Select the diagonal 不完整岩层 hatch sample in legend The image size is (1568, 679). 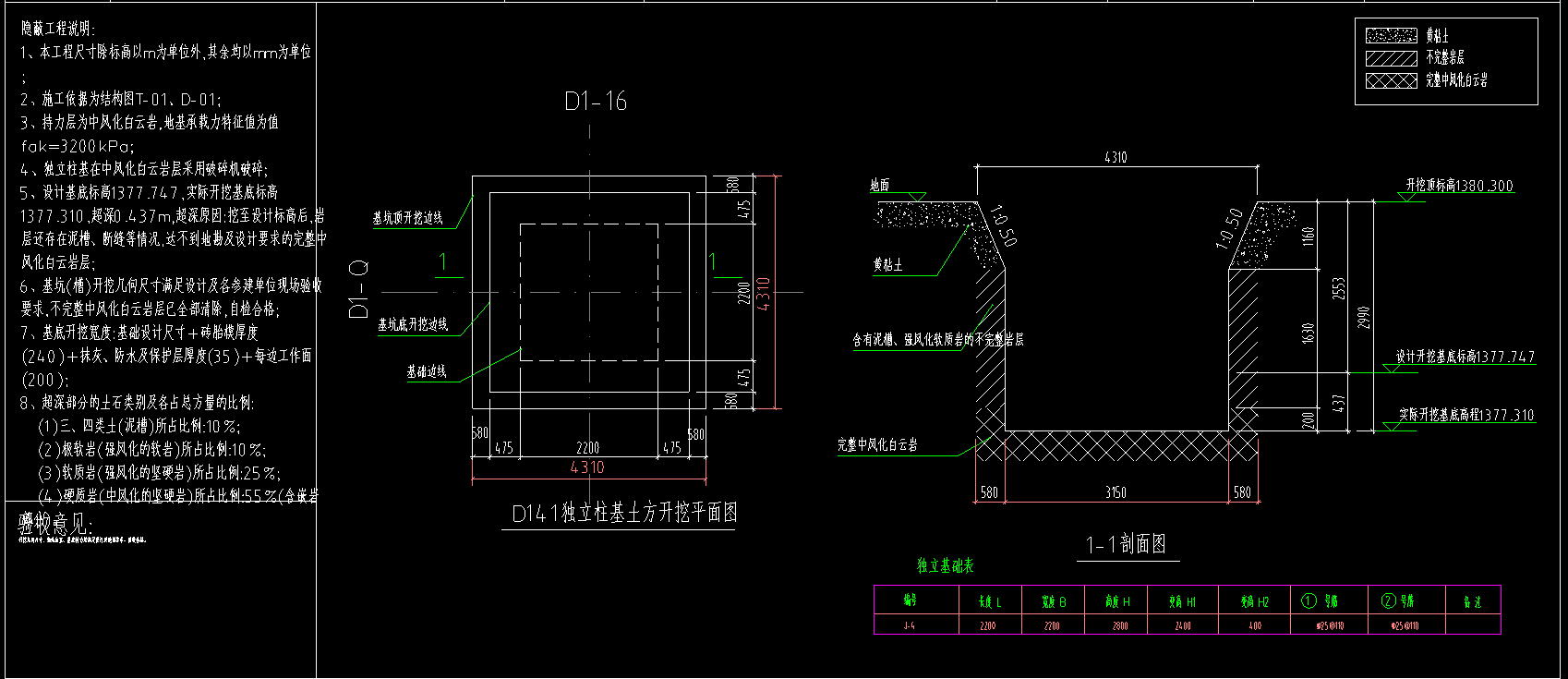[x=1391, y=57]
